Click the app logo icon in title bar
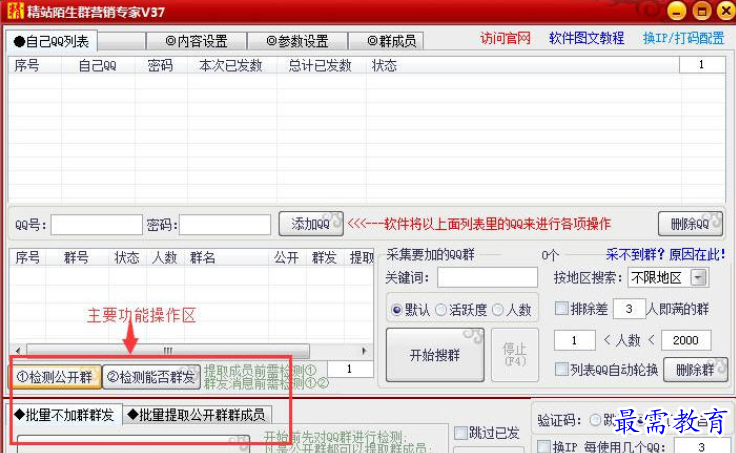736x453 pixels. 15,10
